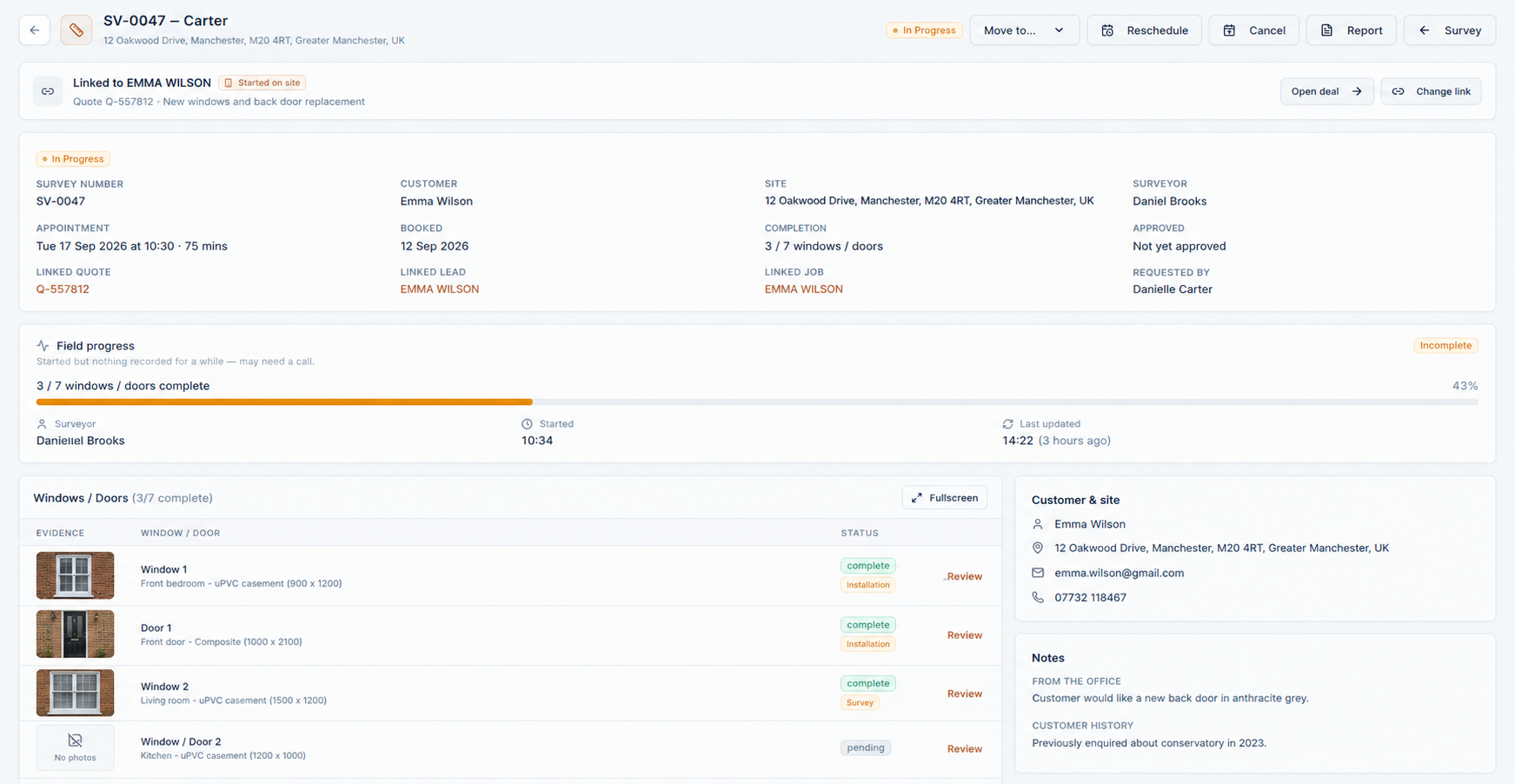Click the clock icon next to Started
Image resolution: width=1515 pixels, height=784 pixels.
(x=527, y=424)
